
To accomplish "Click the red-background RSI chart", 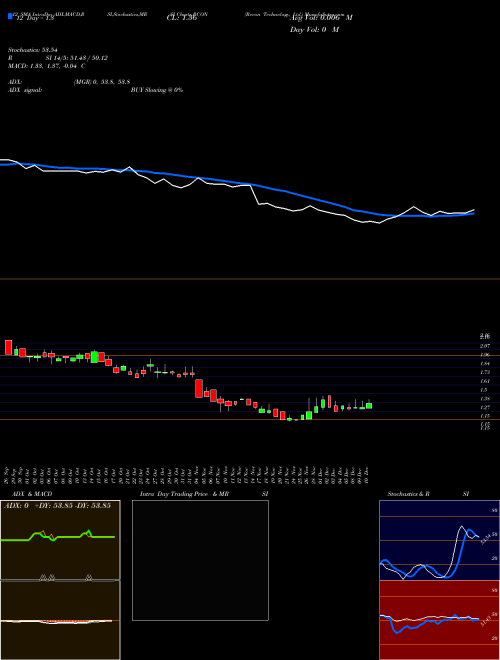I will coord(439,620).
